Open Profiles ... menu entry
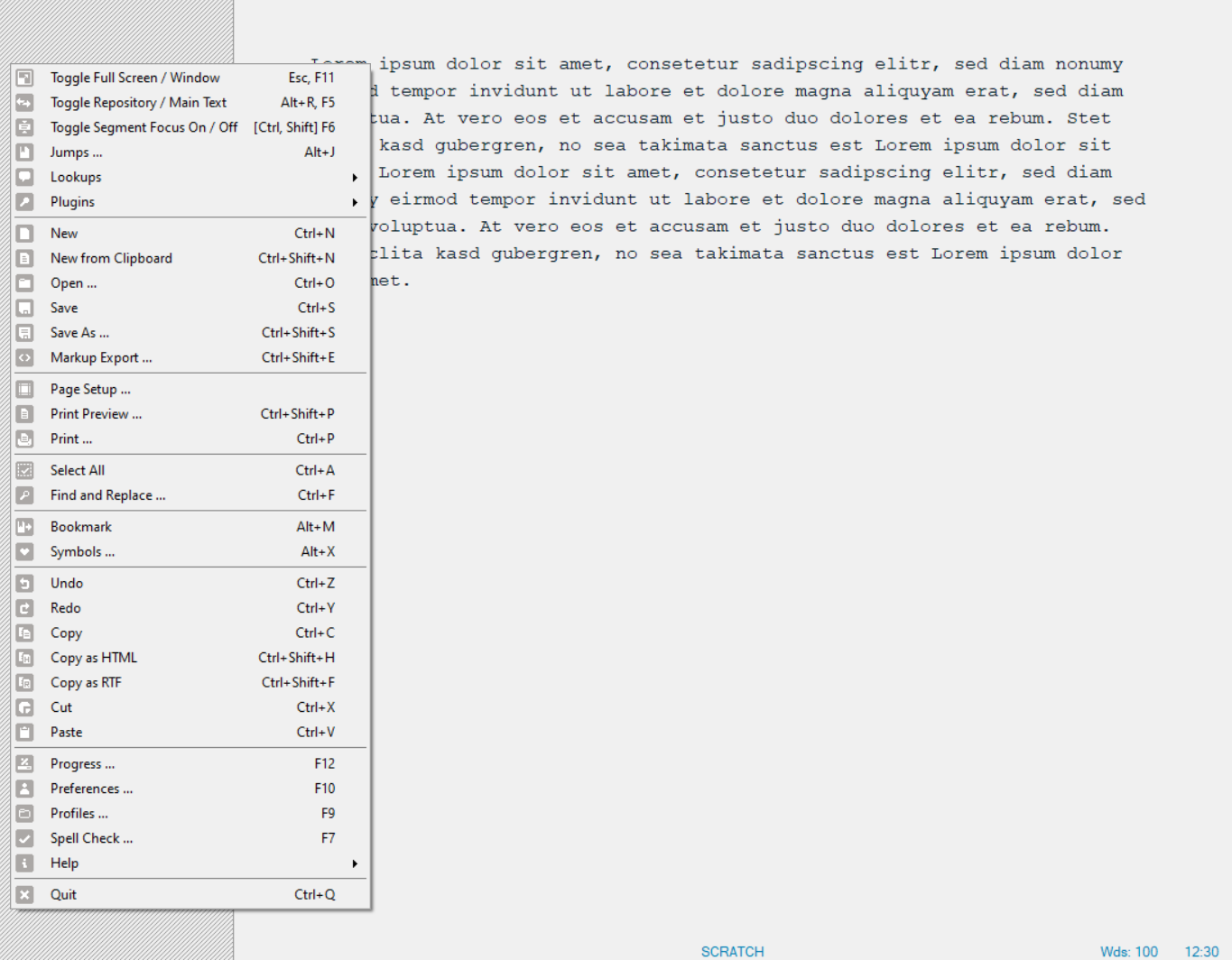This screenshot has width=1232, height=960. coord(190,813)
